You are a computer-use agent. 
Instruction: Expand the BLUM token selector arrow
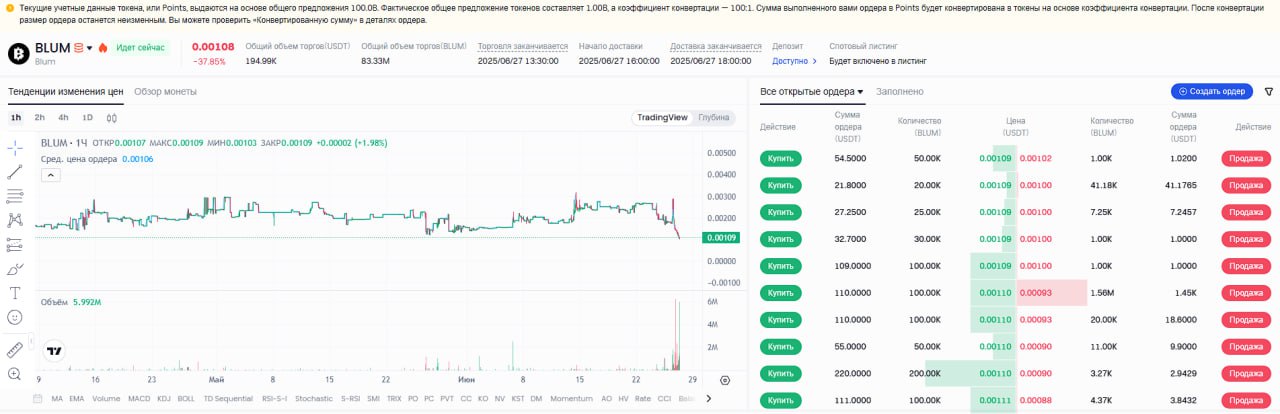[90, 48]
